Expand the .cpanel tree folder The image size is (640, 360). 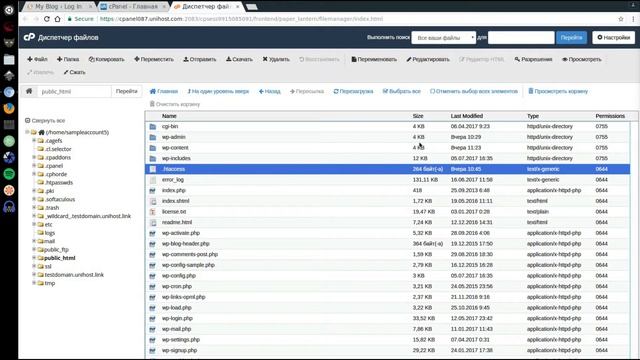pyautogui.click(x=34, y=166)
